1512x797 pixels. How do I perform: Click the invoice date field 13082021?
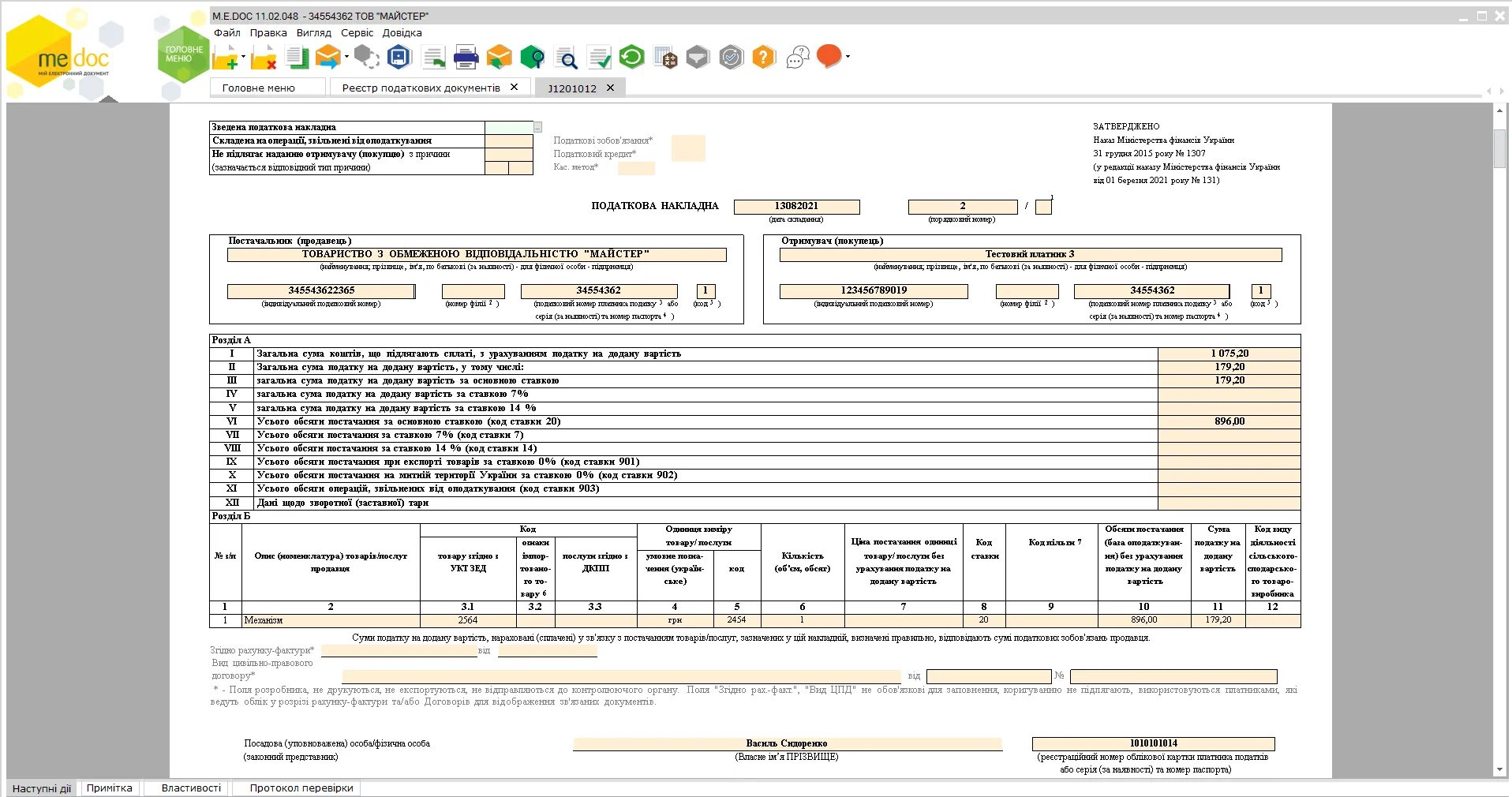click(x=796, y=206)
